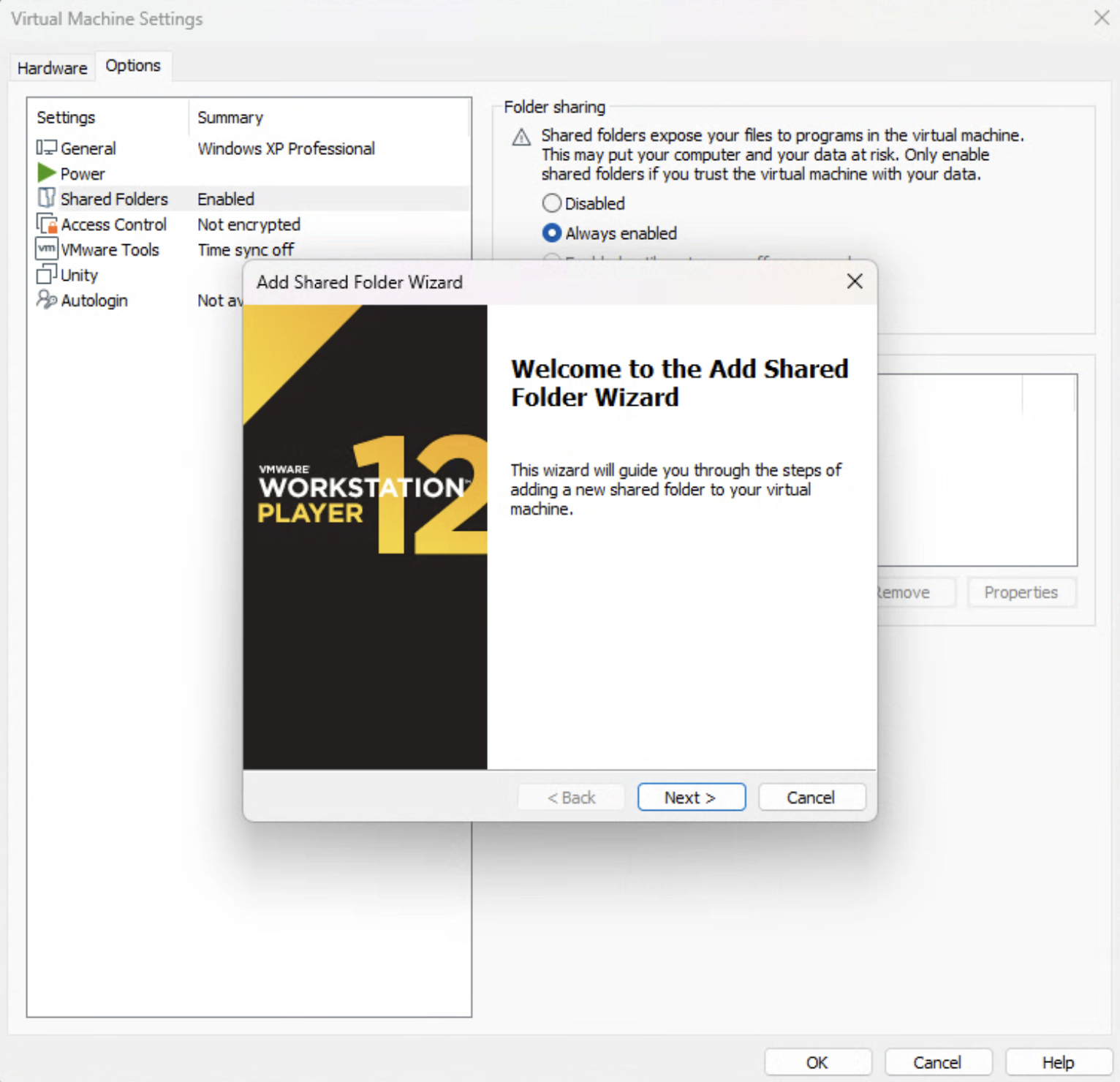
Task: Click the 'Time sync off' summary value
Action: 246,250
